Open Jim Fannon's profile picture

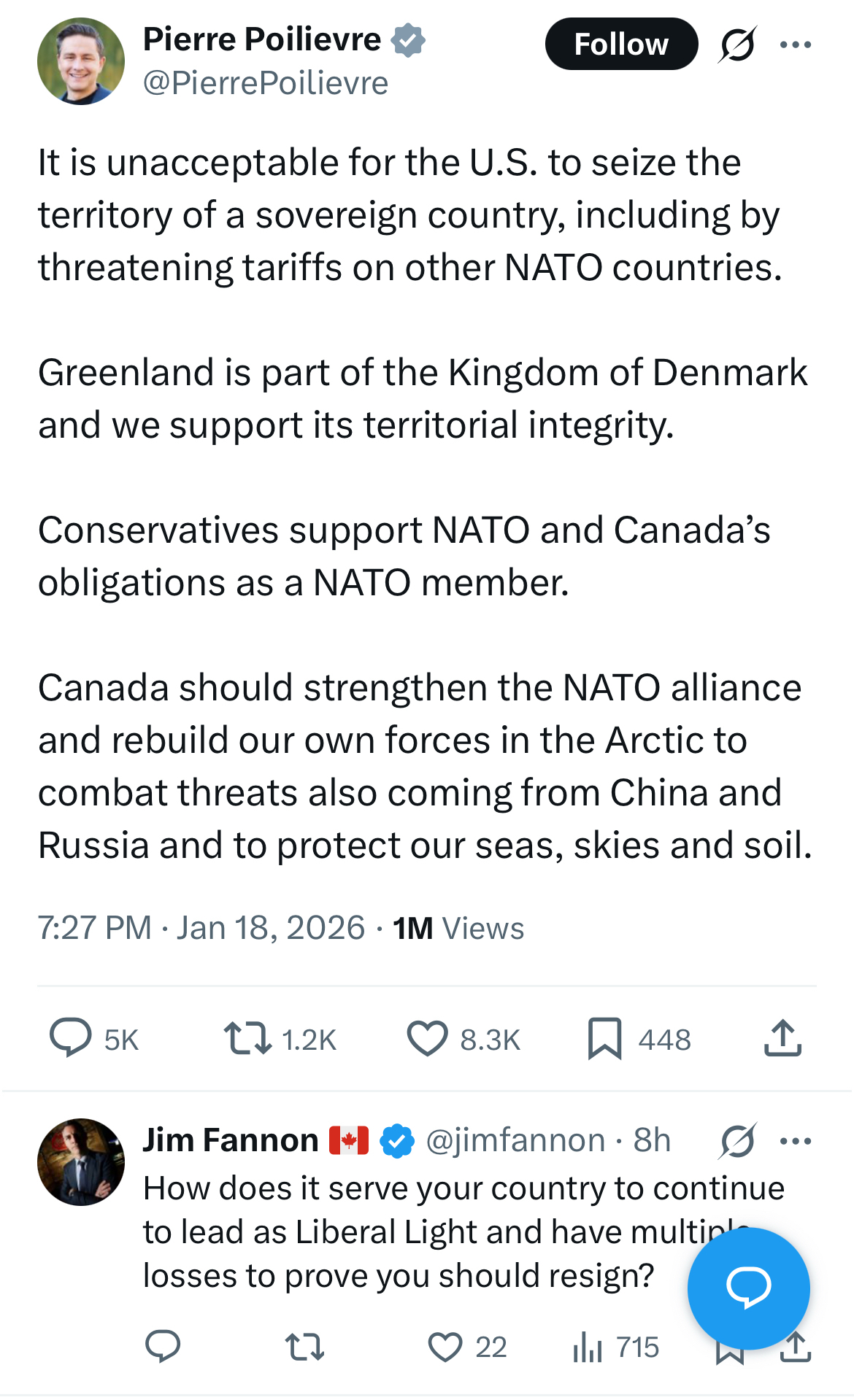tap(81, 1161)
